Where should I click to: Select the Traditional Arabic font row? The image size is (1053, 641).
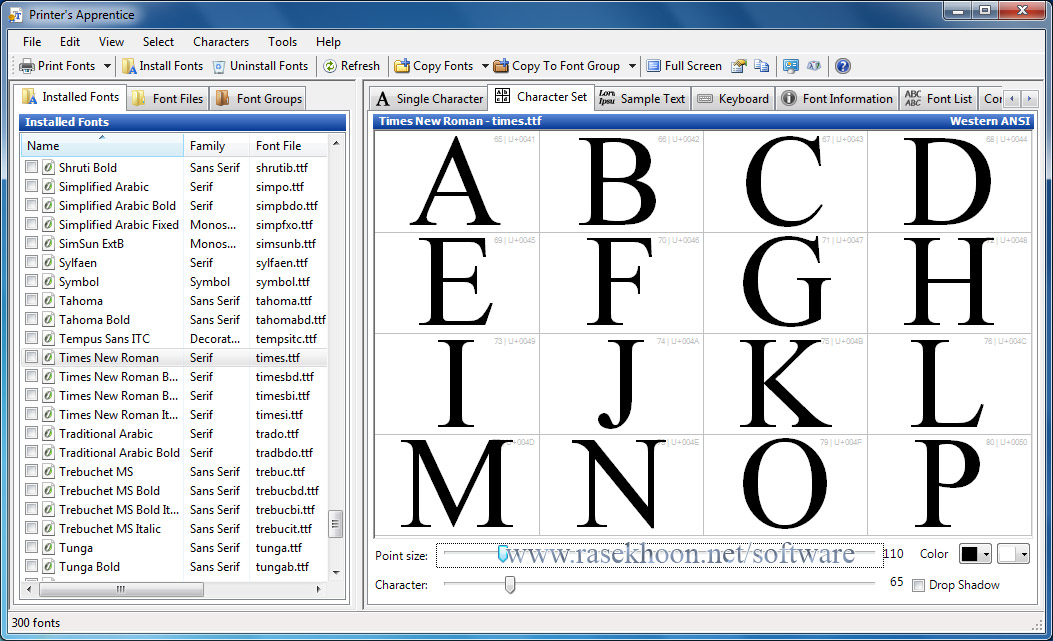[175, 433]
